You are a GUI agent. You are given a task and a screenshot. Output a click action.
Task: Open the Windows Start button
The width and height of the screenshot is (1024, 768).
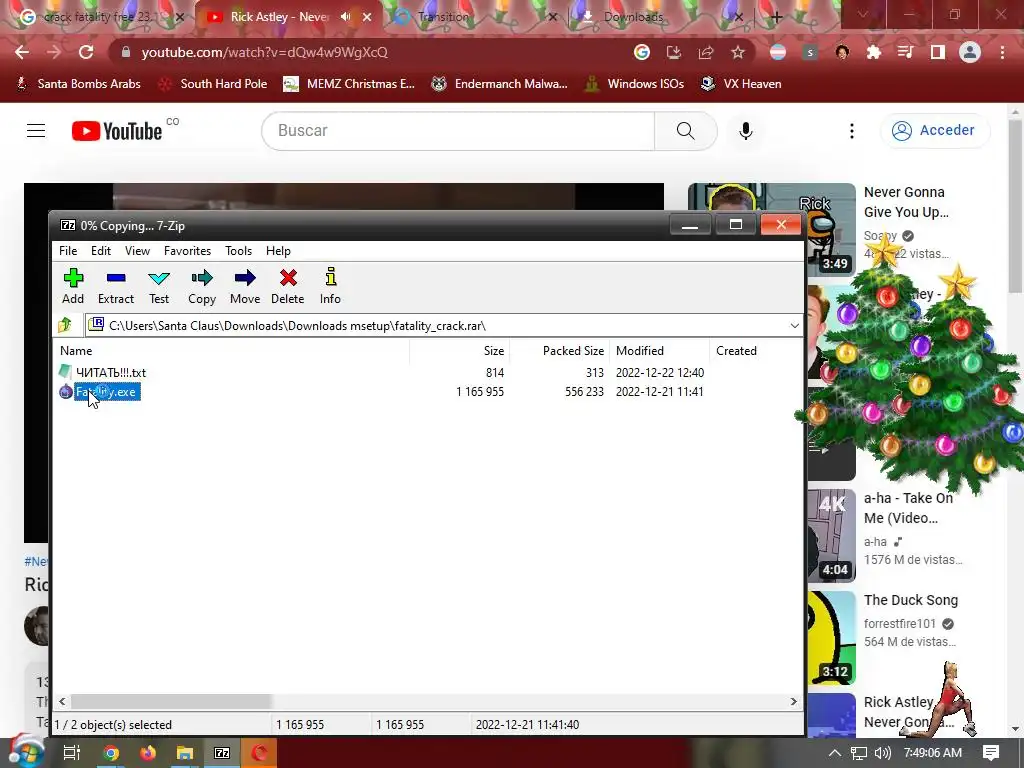click(26, 751)
